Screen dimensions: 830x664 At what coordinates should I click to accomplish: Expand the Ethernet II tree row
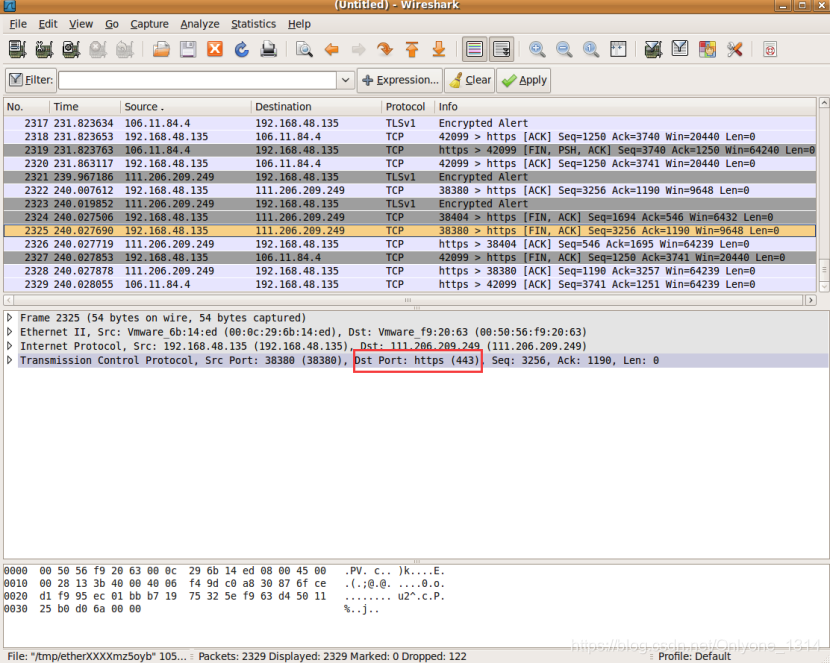pos(10,332)
